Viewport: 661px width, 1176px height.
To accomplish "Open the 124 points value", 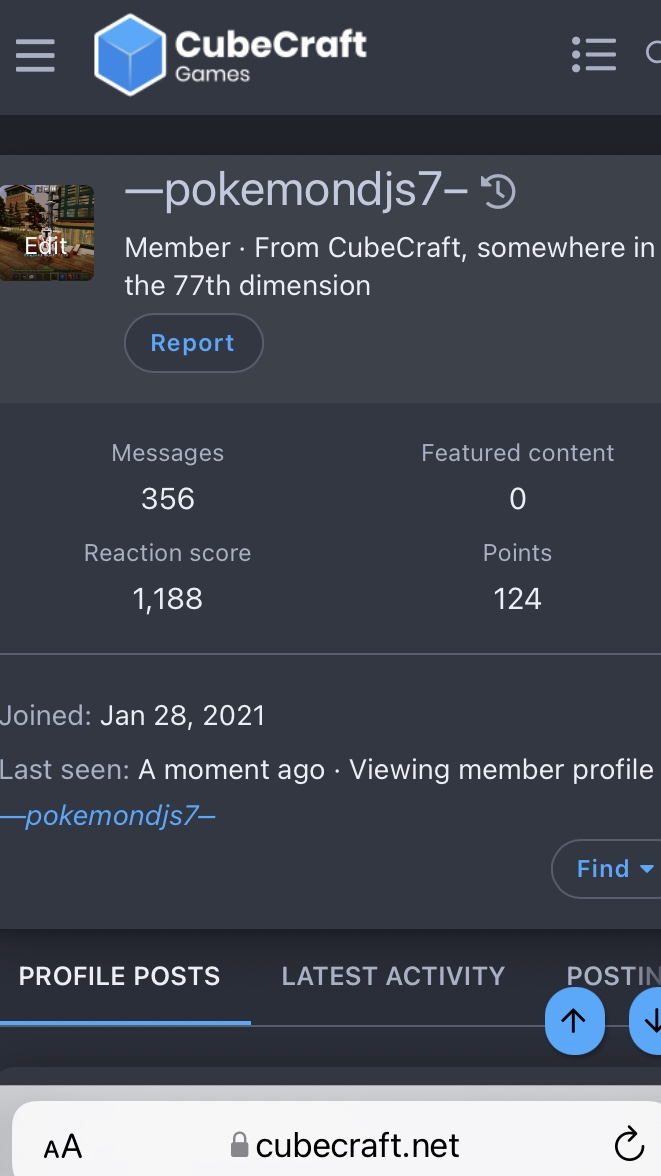I will pyautogui.click(x=517, y=598).
